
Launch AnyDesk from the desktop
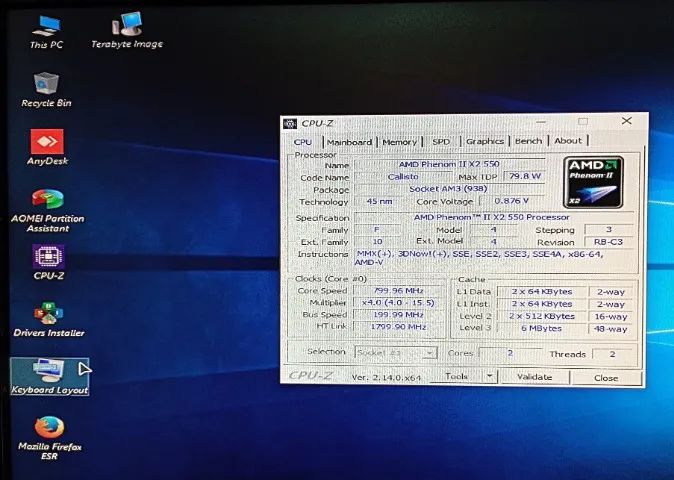(47, 147)
